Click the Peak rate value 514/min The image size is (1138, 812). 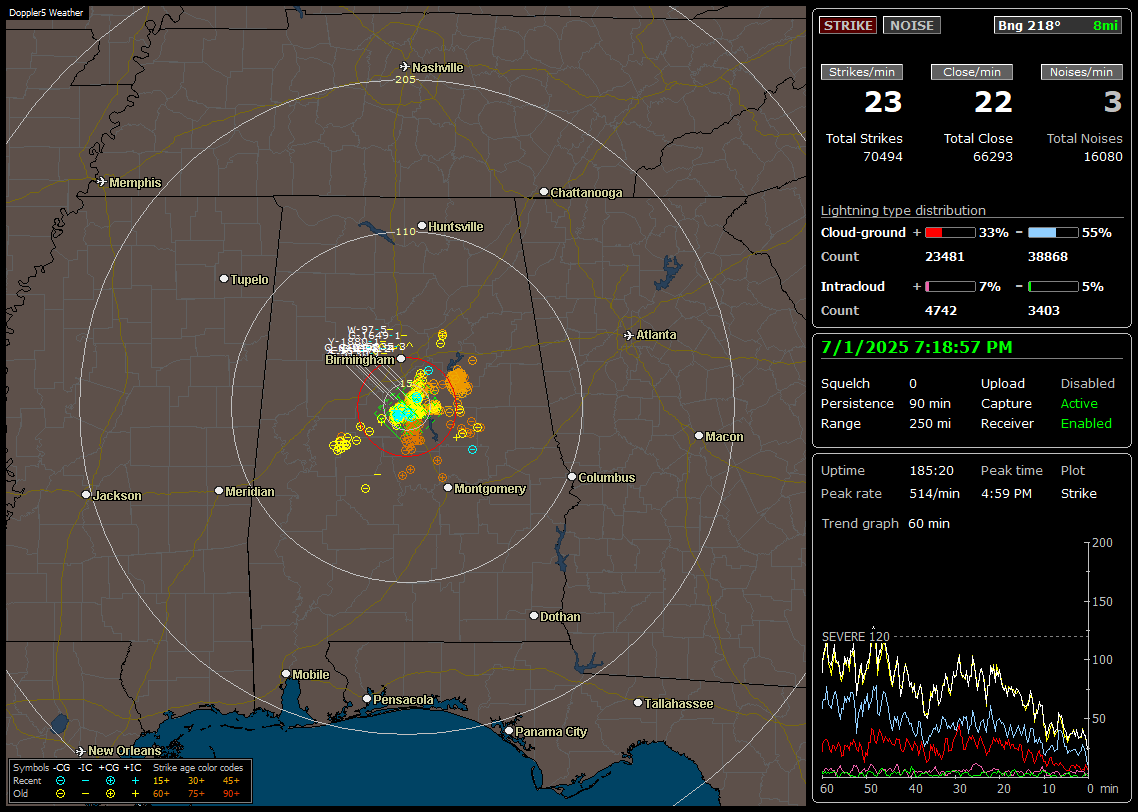[x=934, y=493]
